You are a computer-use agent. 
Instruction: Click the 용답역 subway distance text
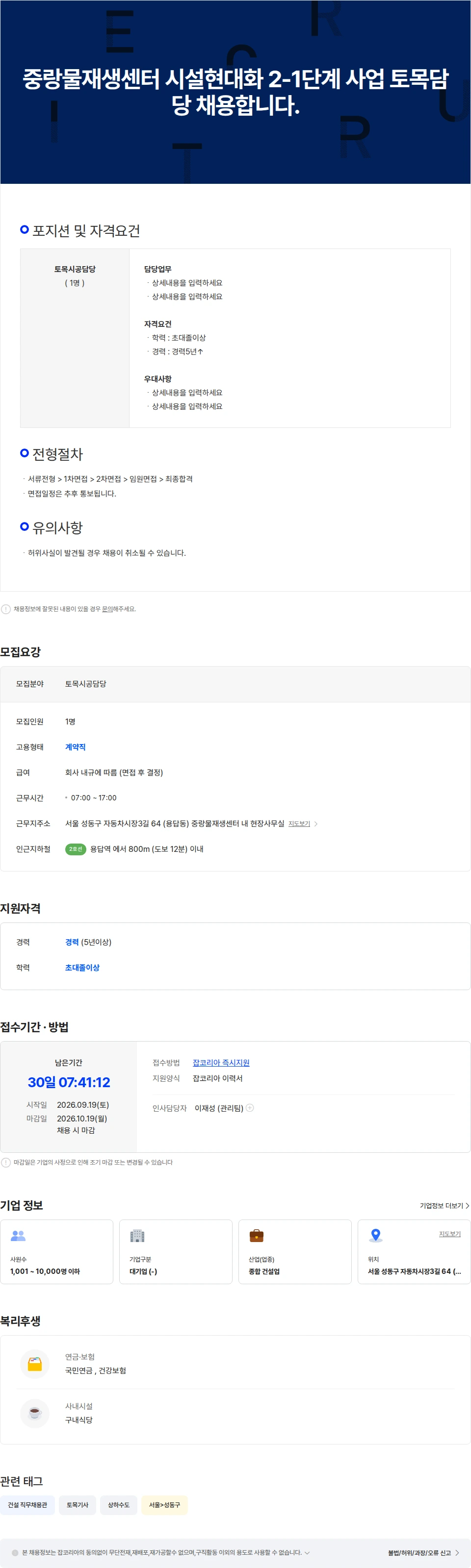[x=147, y=849]
